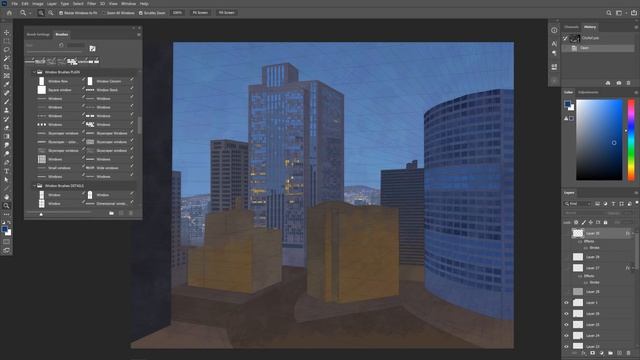The width and height of the screenshot is (640, 360).
Task: Open the Layers panel flyout menu
Action: (x=636, y=193)
